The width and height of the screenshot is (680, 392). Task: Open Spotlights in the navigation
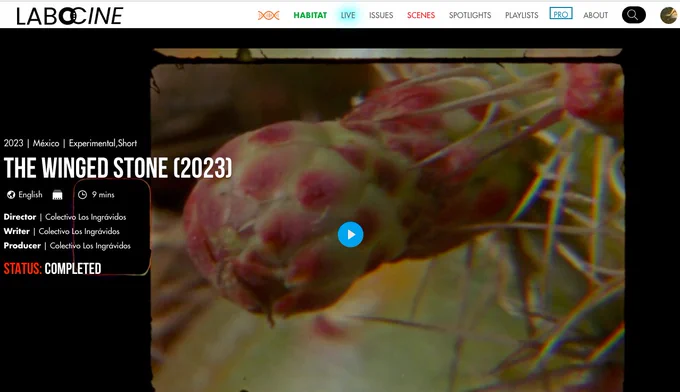[x=470, y=15]
